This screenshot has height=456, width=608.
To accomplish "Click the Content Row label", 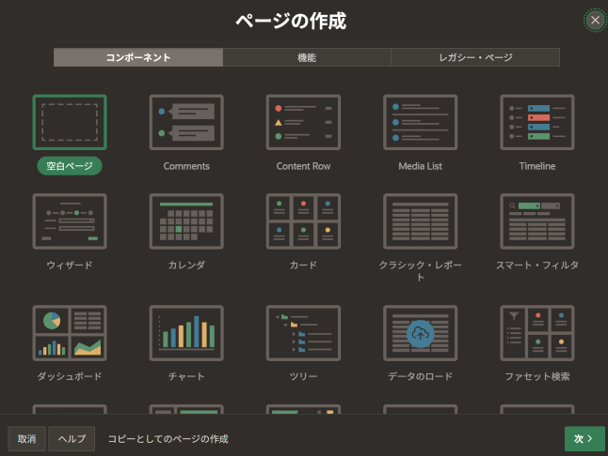I will tap(303, 166).
